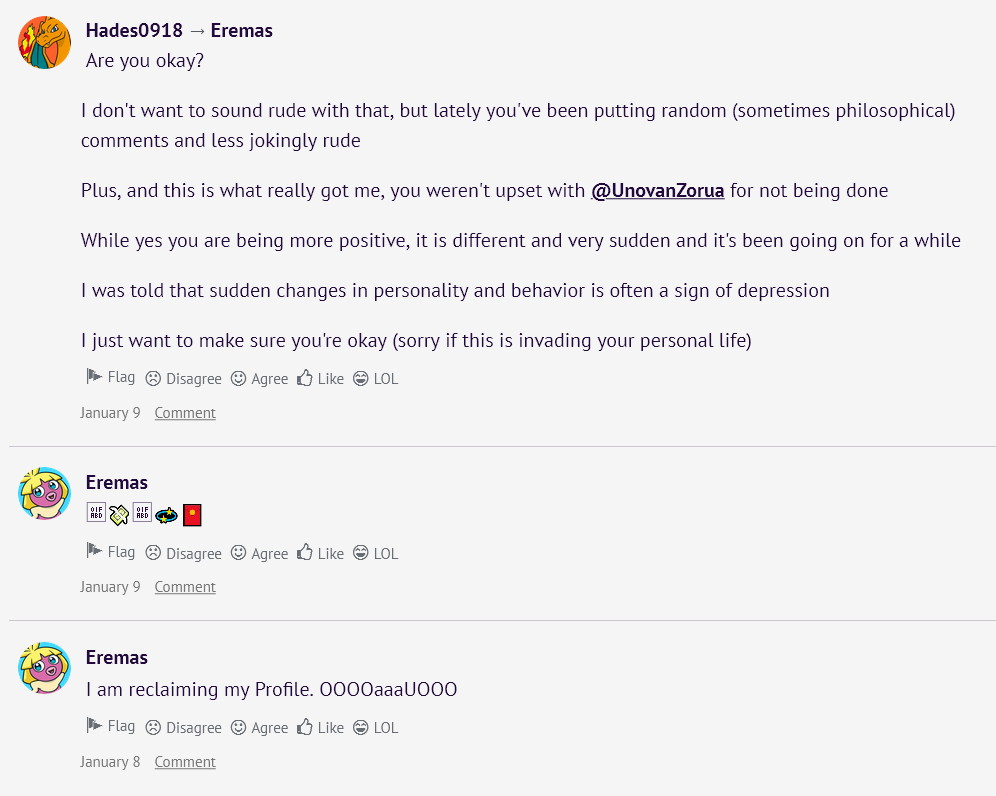Open the @UnovanZorua mention link
The height and width of the screenshot is (796, 996).
(657, 190)
